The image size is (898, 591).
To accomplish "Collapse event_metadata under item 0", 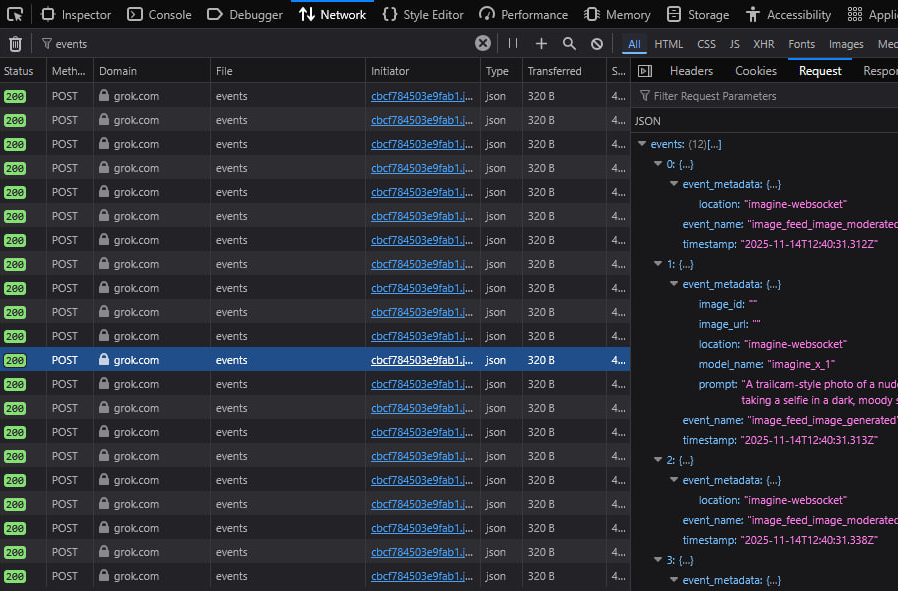I will (673, 185).
